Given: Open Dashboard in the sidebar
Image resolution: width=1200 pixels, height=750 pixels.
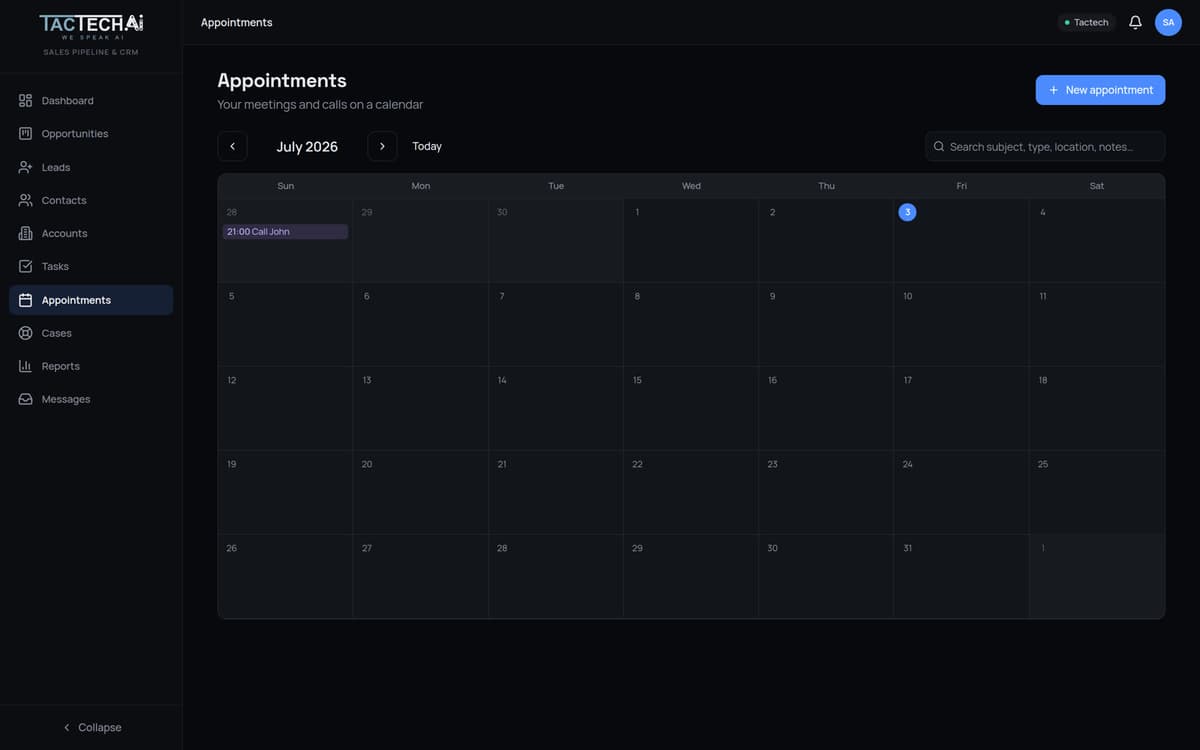Looking at the screenshot, I should click(91, 101).
